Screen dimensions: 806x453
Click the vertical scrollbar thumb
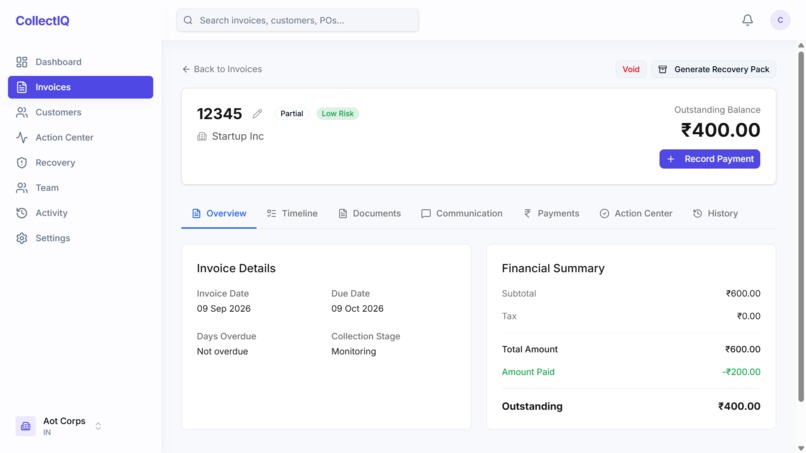[801, 226]
